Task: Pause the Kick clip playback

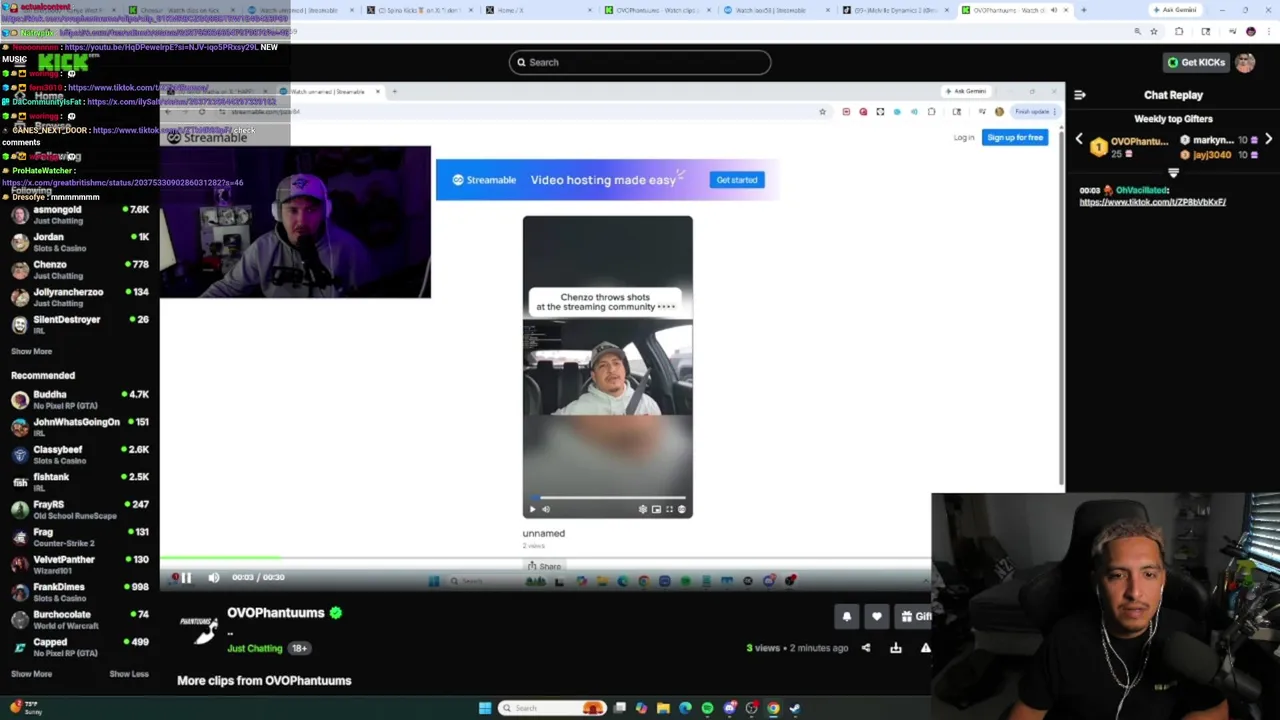Action: 185,577
